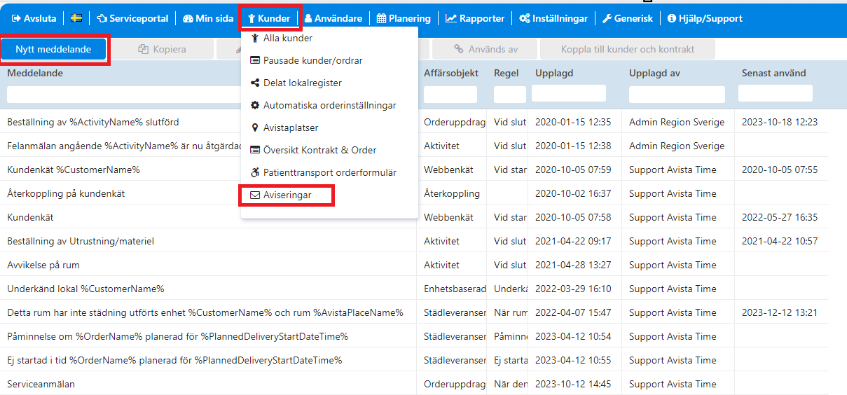Screen dimensions: 847x395
Task: Click the Nytt meddelande button
Action: (x=53, y=49)
